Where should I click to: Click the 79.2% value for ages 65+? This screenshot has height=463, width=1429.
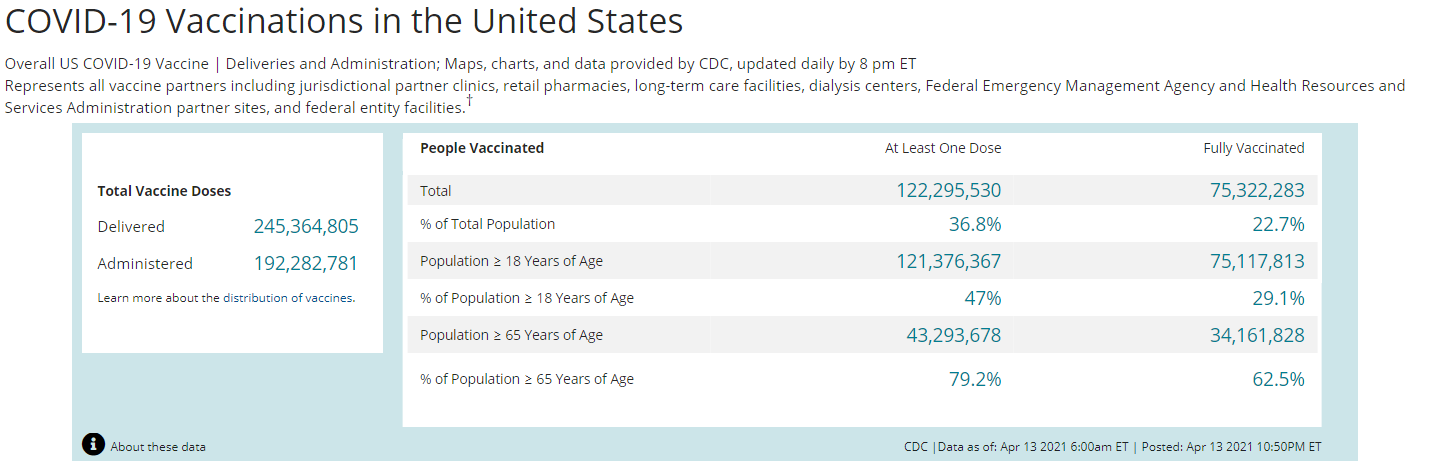(974, 380)
